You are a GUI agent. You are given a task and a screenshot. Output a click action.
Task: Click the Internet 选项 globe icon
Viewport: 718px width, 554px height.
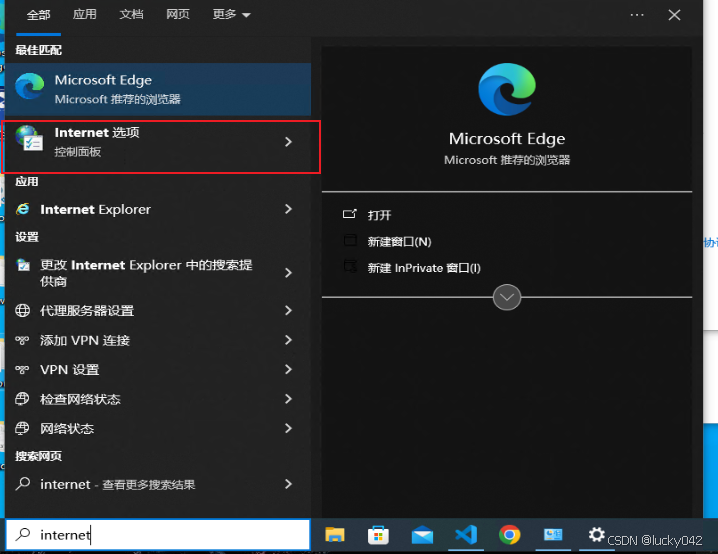29,138
